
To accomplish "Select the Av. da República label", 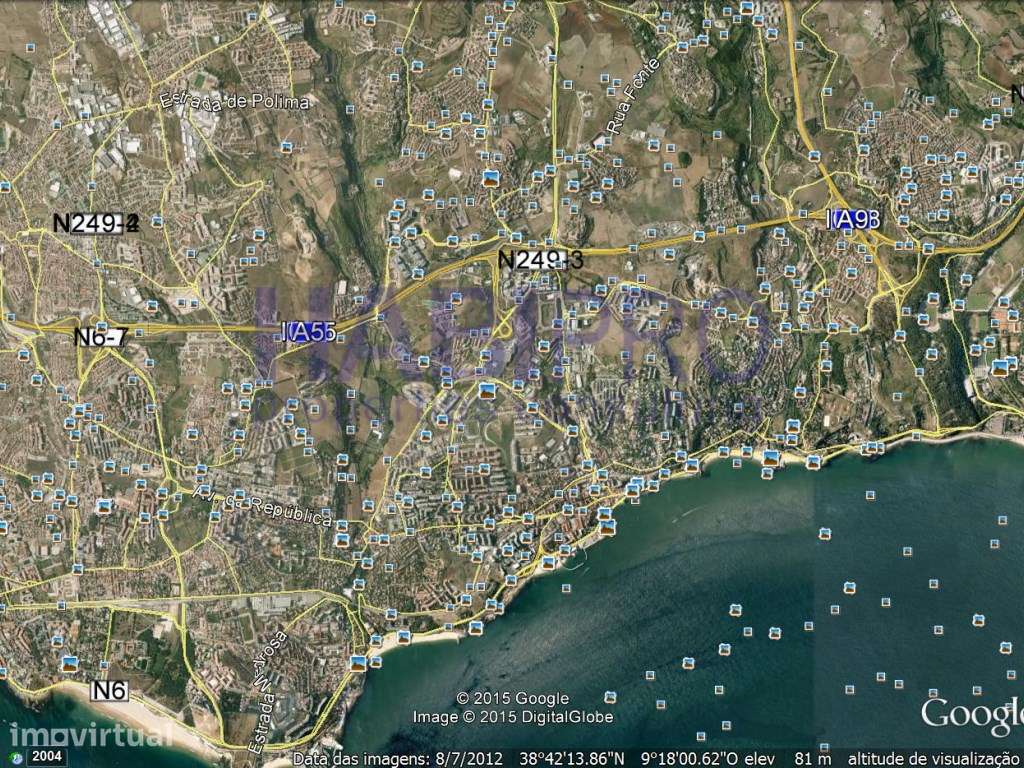I will pos(262,504).
